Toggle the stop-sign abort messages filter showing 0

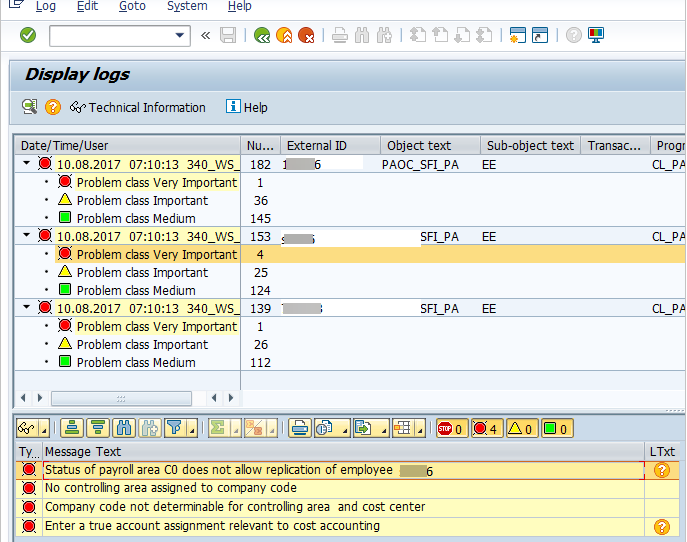[x=452, y=429]
